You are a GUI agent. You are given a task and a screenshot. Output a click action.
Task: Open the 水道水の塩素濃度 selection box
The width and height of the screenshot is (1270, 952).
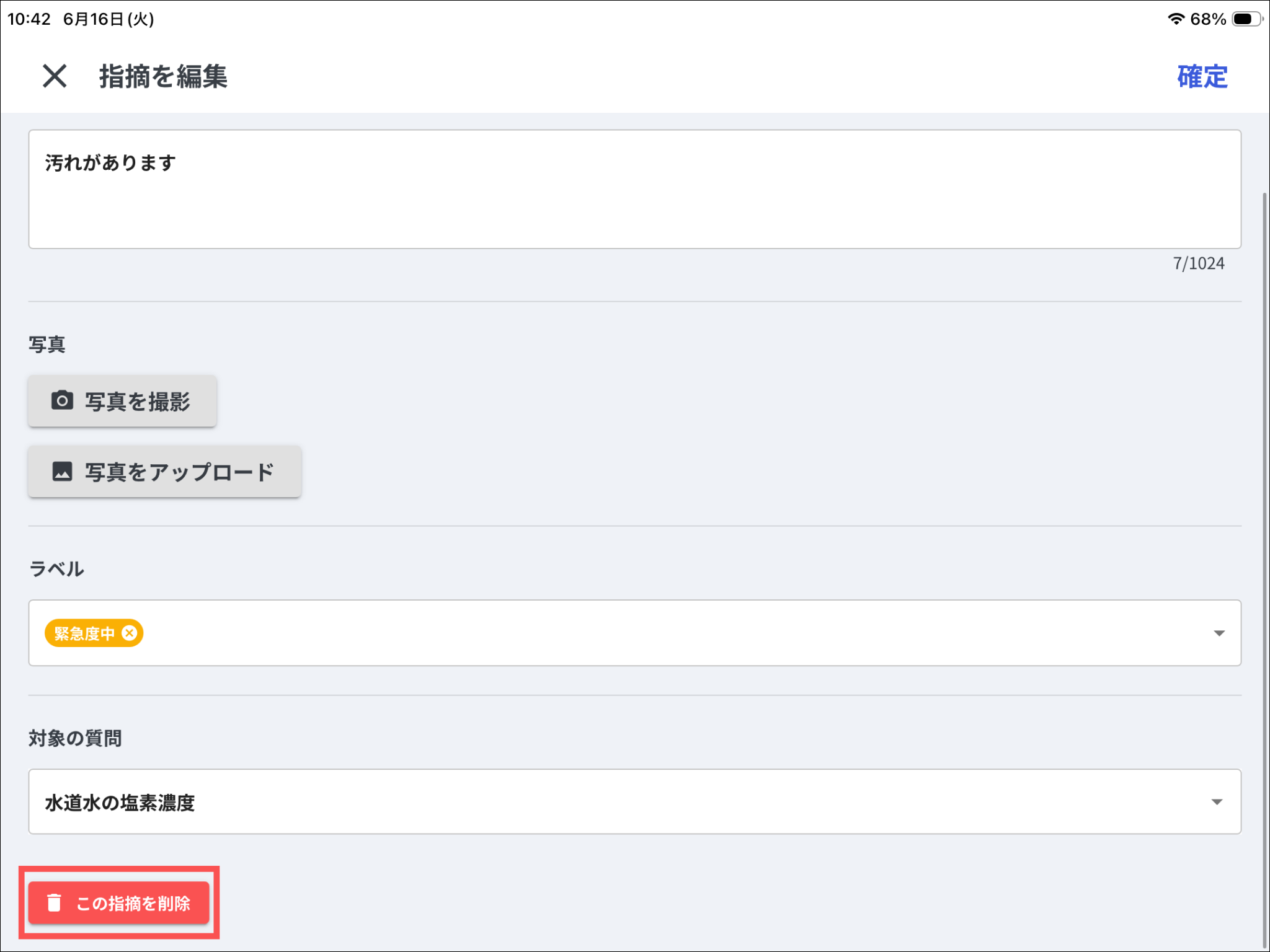pyautogui.click(x=634, y=801)
